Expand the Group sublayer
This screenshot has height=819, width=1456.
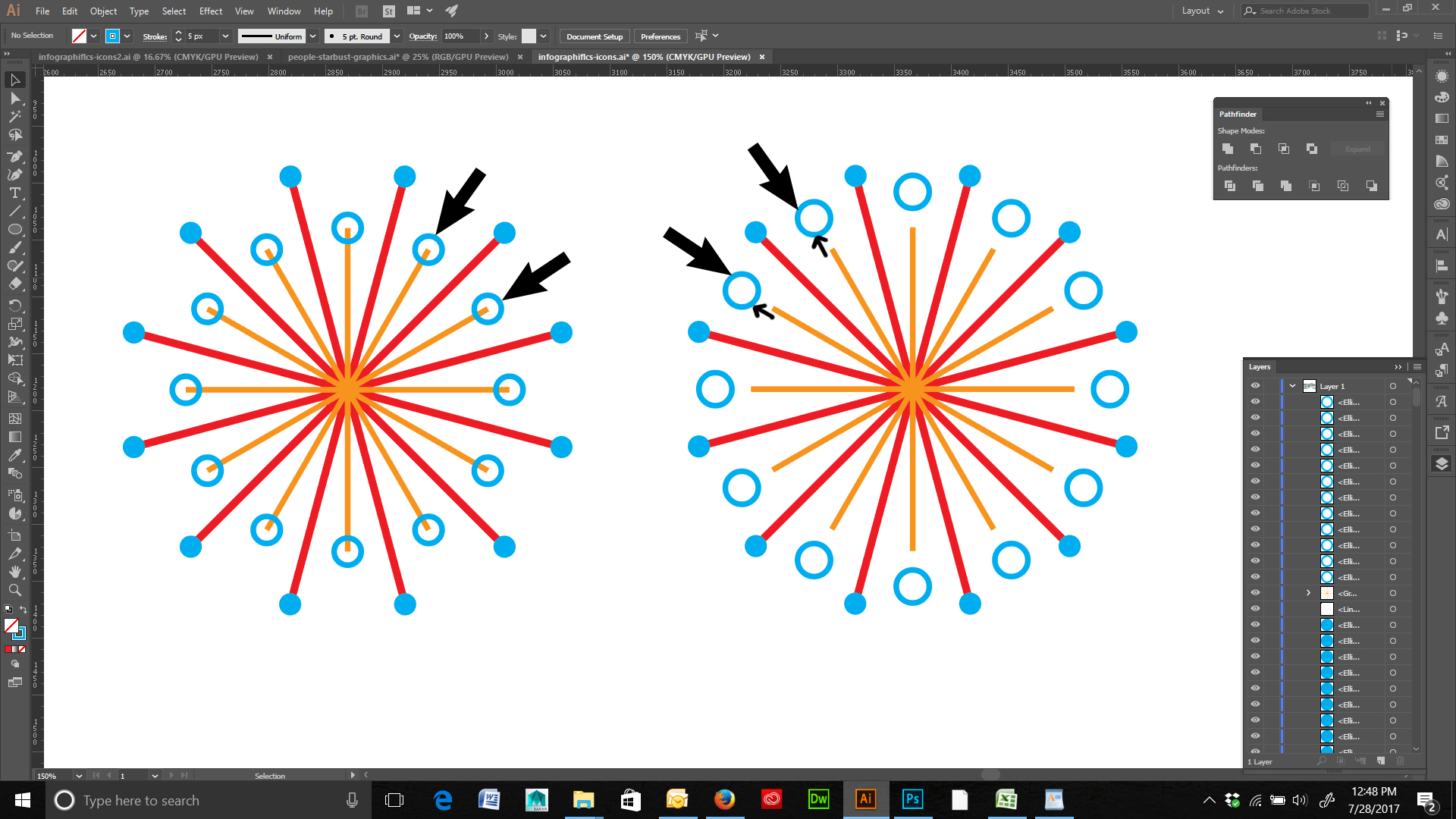(1308, 593)
